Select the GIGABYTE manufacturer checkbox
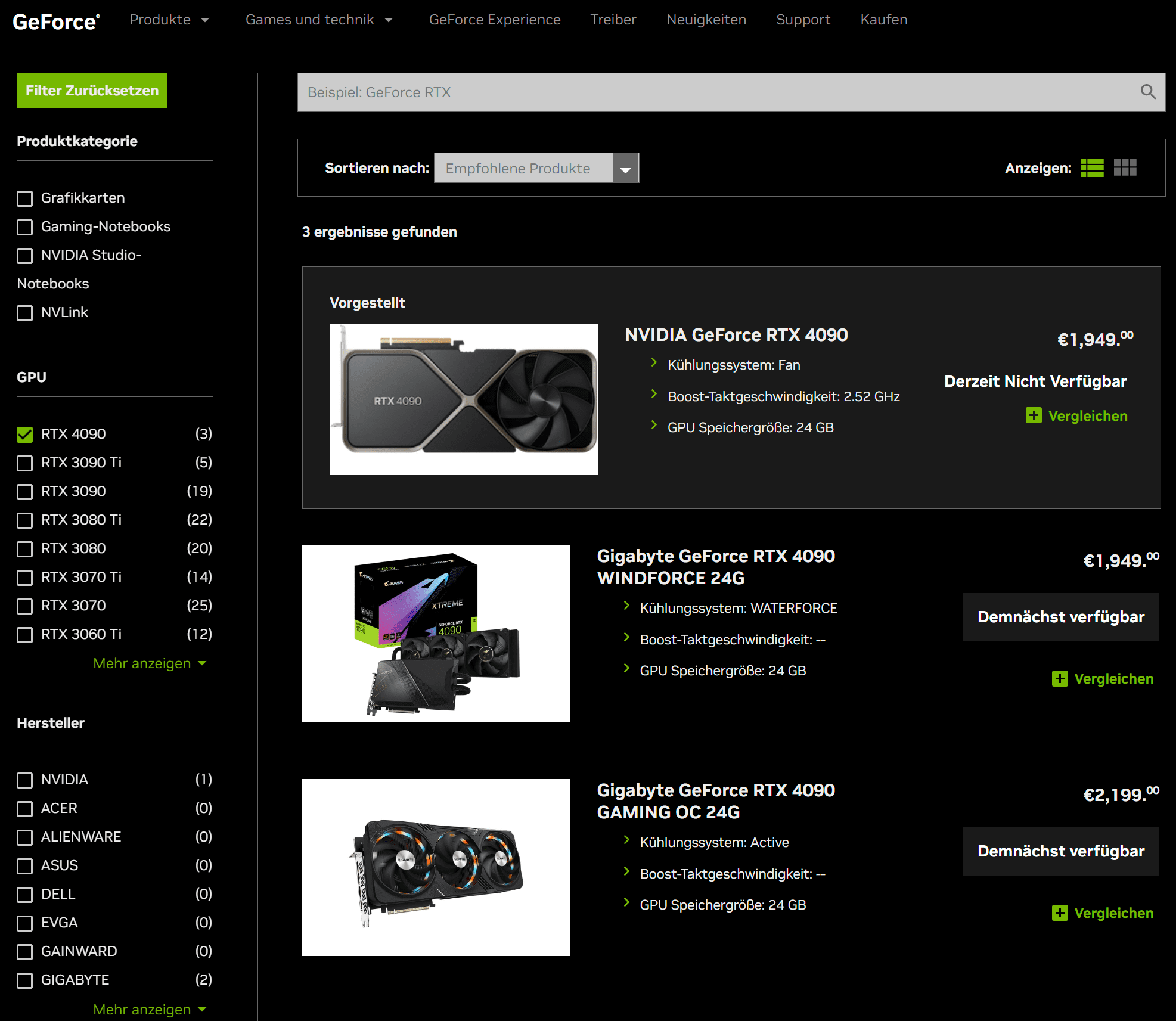 point(24,980)
